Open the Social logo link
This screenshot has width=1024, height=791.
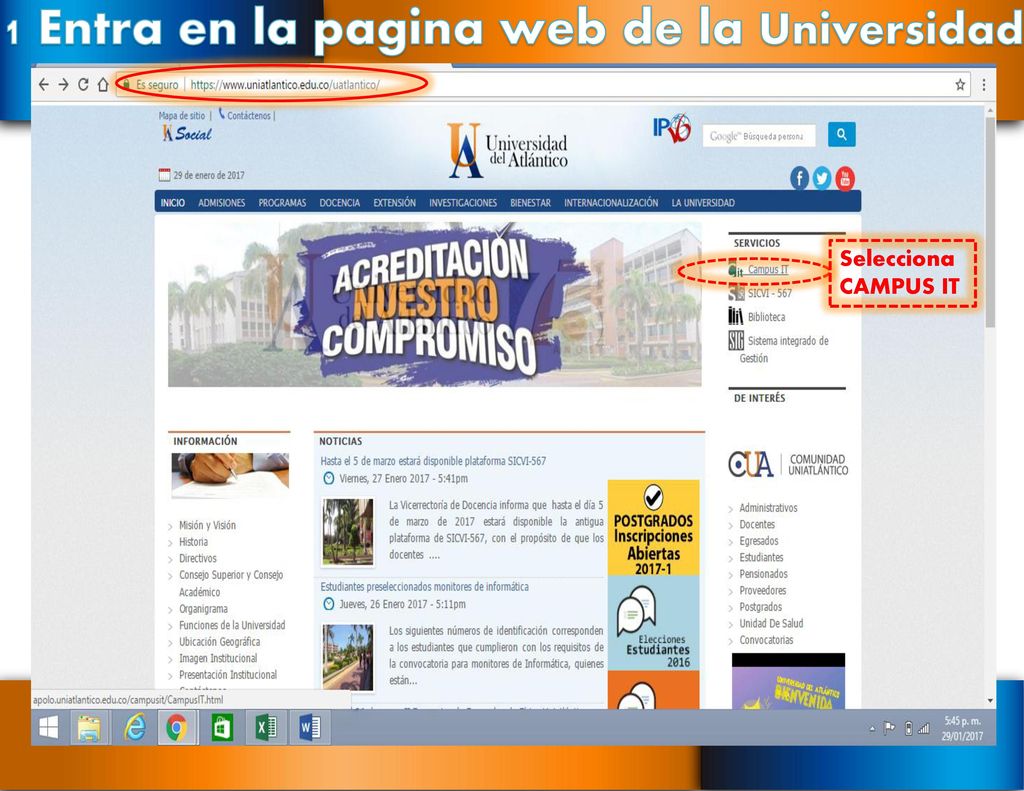[x=187, y=133]
